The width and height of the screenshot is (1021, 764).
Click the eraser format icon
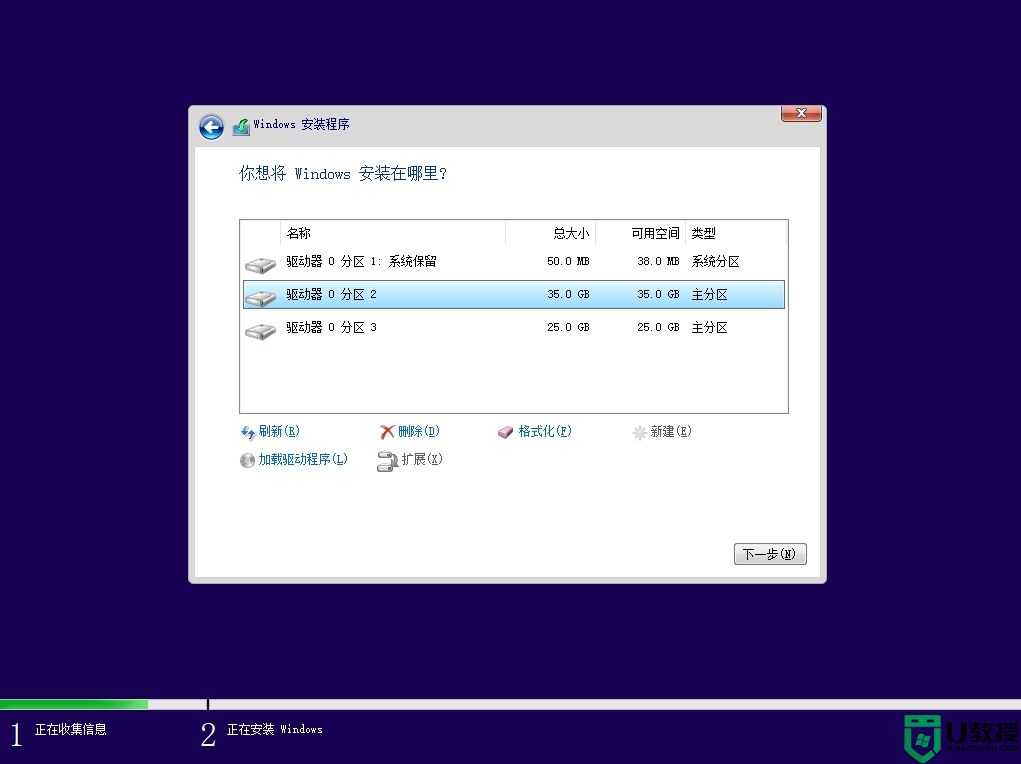tap(506, 432)
